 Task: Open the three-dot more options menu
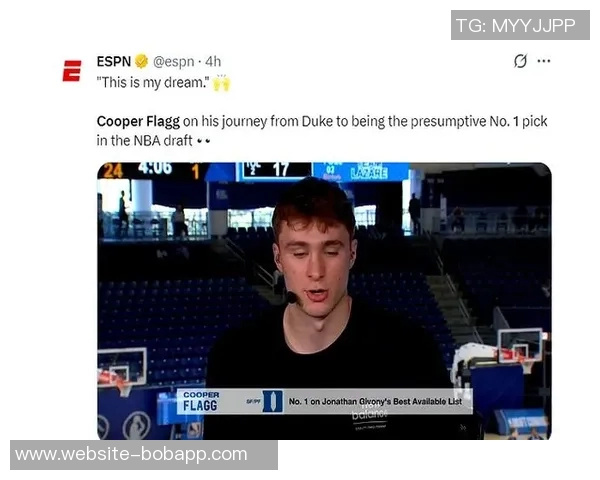[544, 61]
